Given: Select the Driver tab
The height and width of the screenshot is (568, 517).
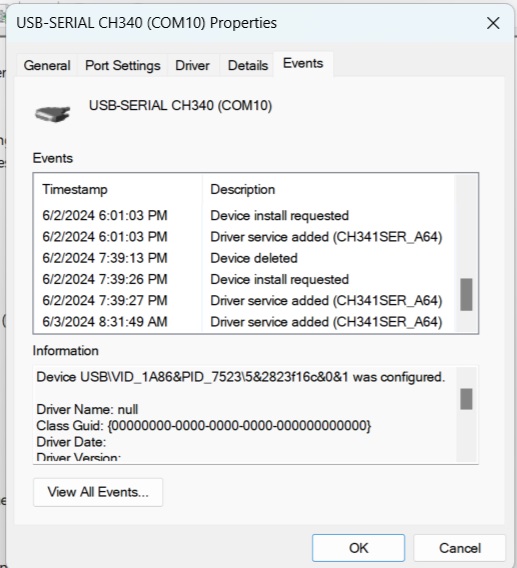Looking at the screenshot, I should pyautogui.click(x=192, y=66).
